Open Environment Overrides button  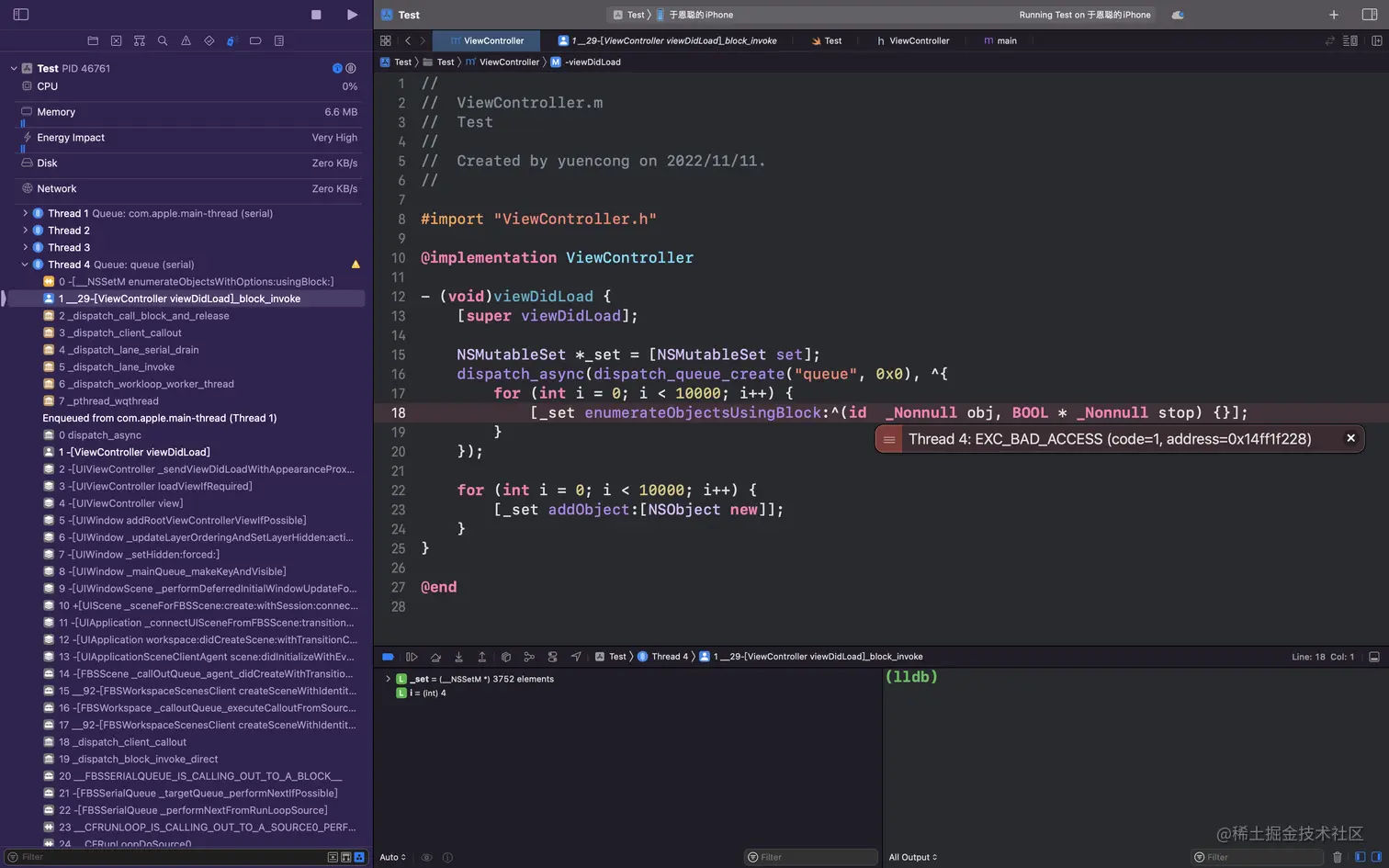pos(552,657)
